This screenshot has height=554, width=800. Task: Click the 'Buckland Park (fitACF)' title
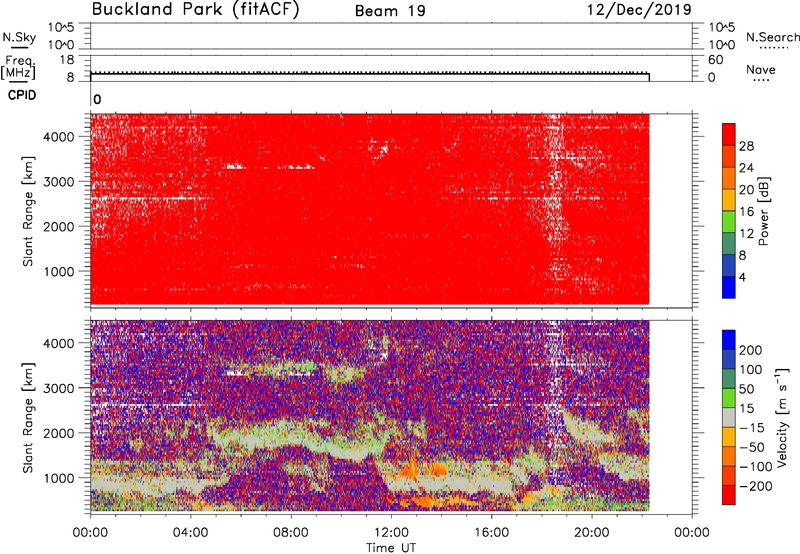[x=195, y=9]
